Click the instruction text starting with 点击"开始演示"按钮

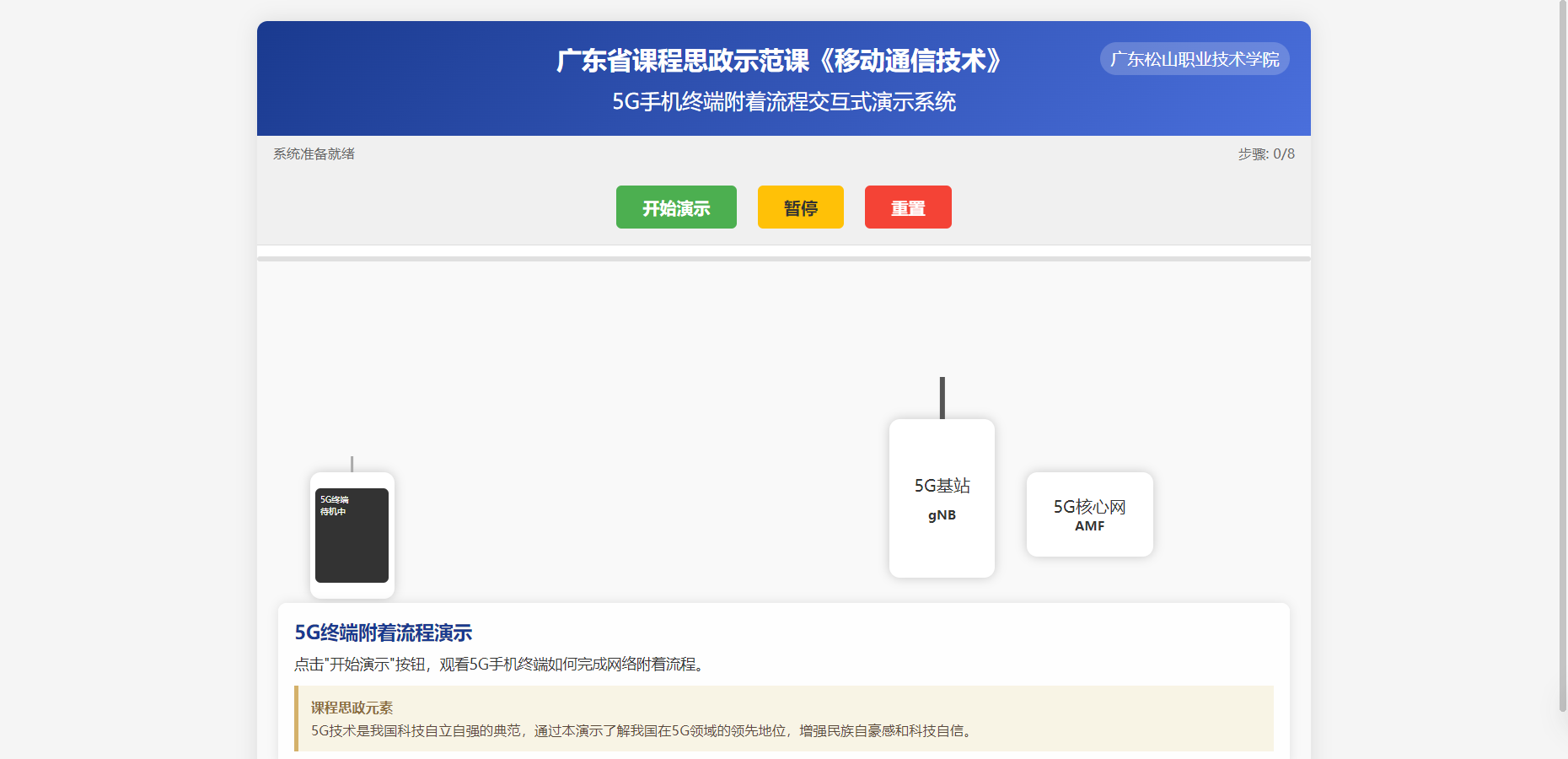(x=501, y=665)
